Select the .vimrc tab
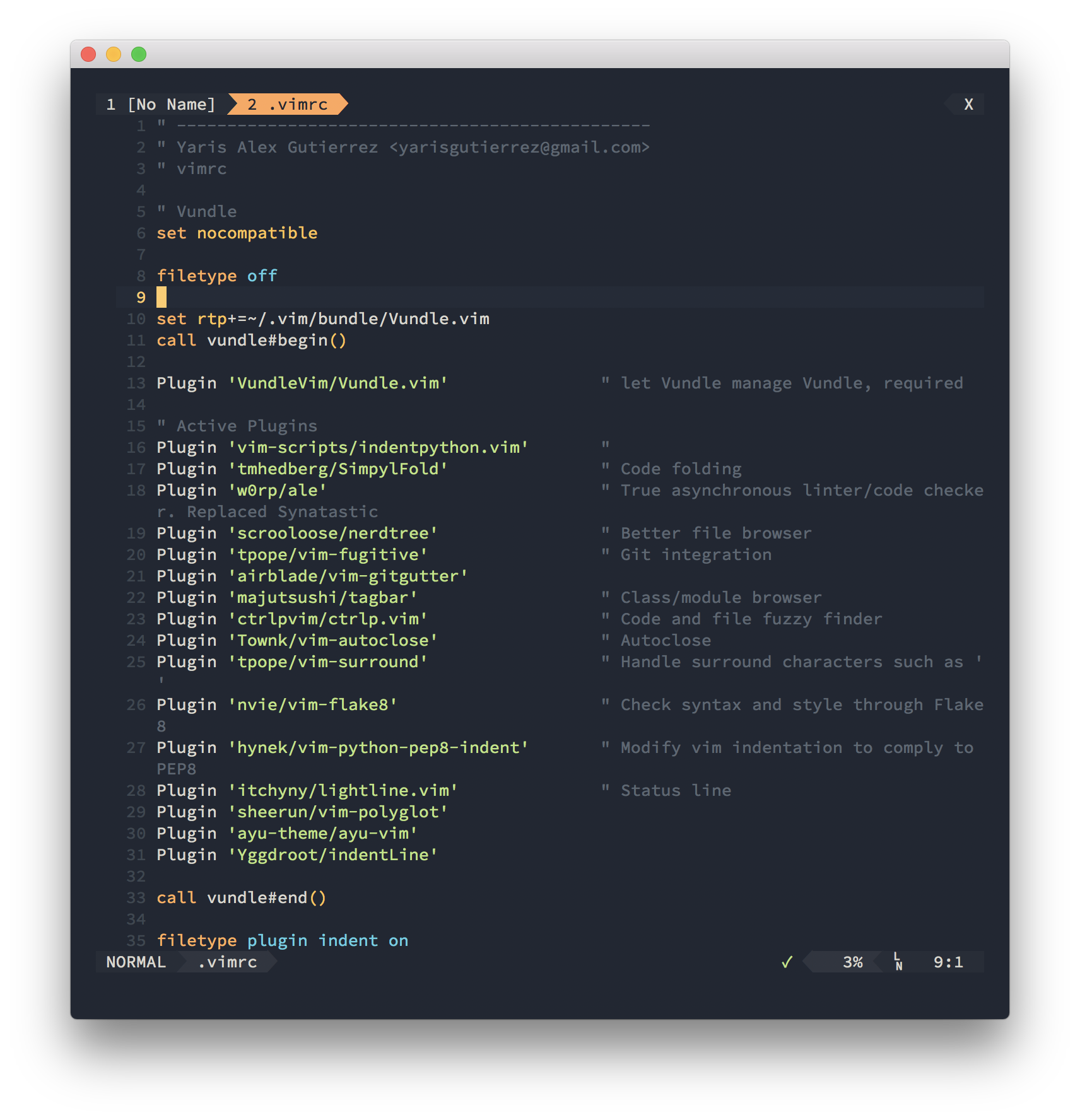This screenshot has width=1080, height=1120. point(288,104)
